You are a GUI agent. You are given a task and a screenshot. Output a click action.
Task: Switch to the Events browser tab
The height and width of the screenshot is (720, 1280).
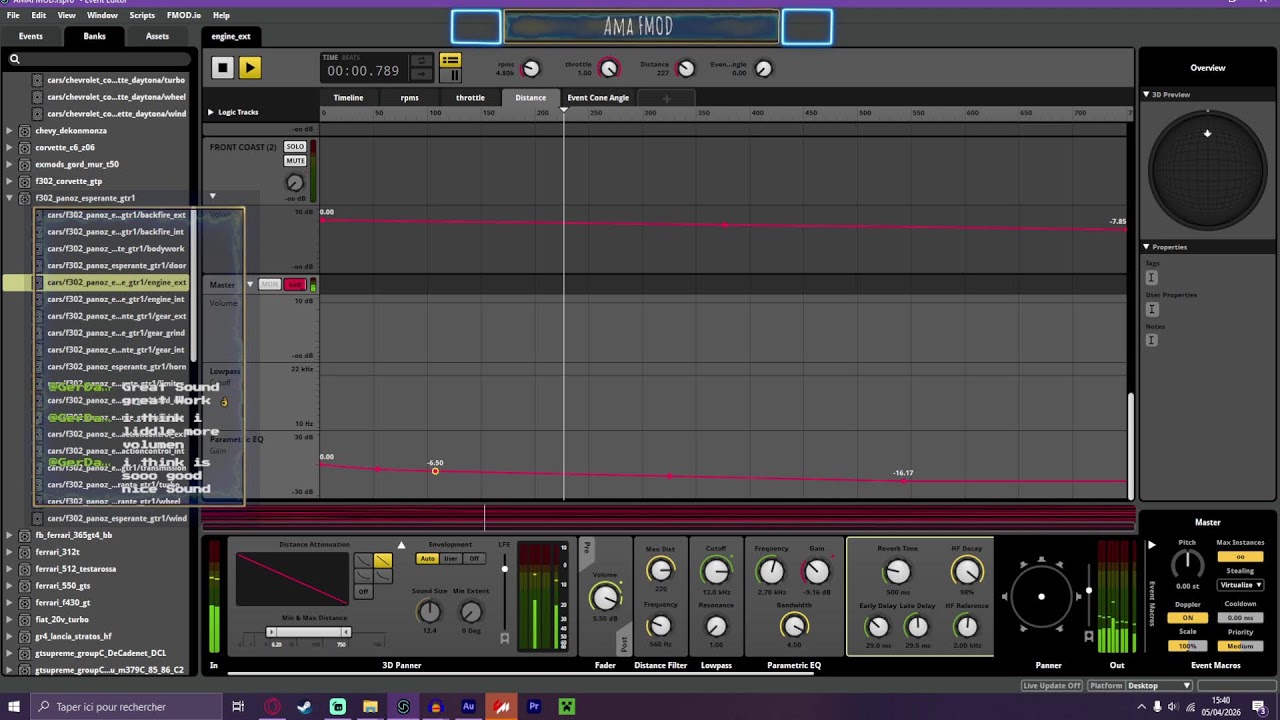[x=31, y=36]
